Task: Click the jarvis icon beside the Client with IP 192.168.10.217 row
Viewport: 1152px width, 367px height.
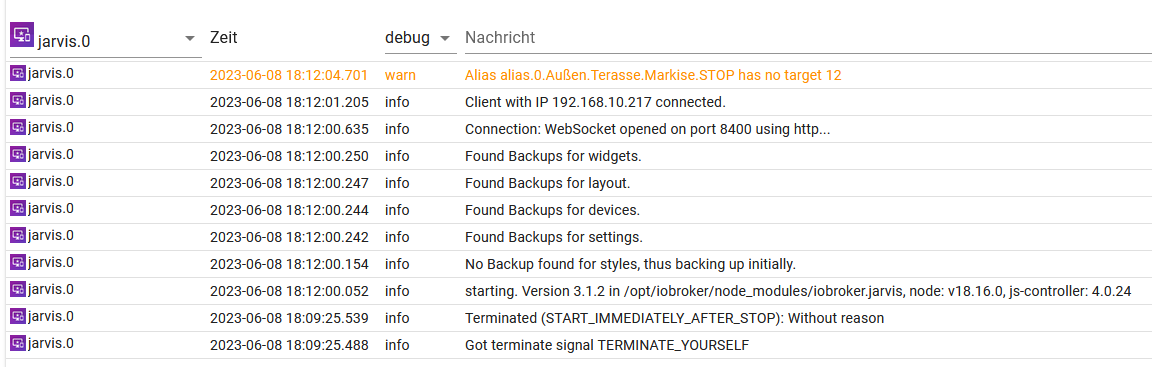Action: point(18,100)
